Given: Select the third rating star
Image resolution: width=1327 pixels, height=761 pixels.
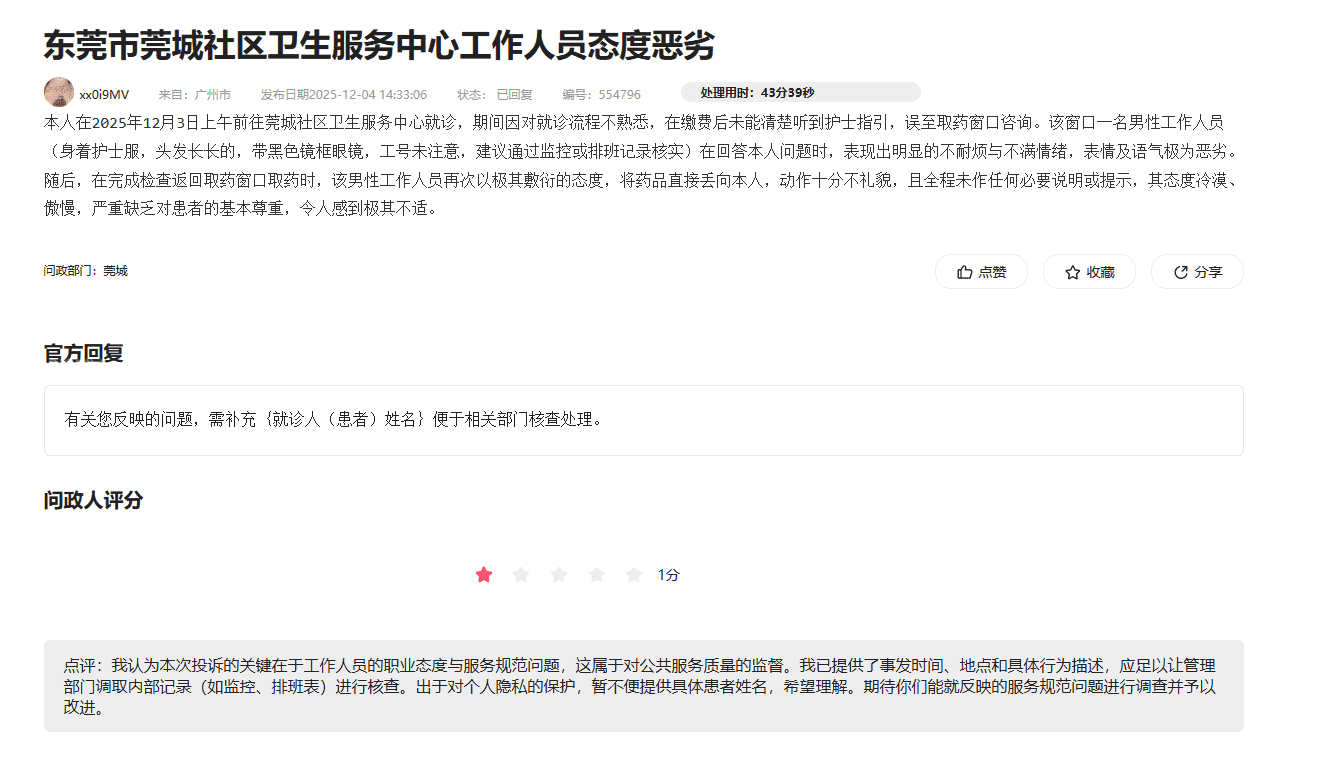Looking at the screenshot, I should (559, 575).
